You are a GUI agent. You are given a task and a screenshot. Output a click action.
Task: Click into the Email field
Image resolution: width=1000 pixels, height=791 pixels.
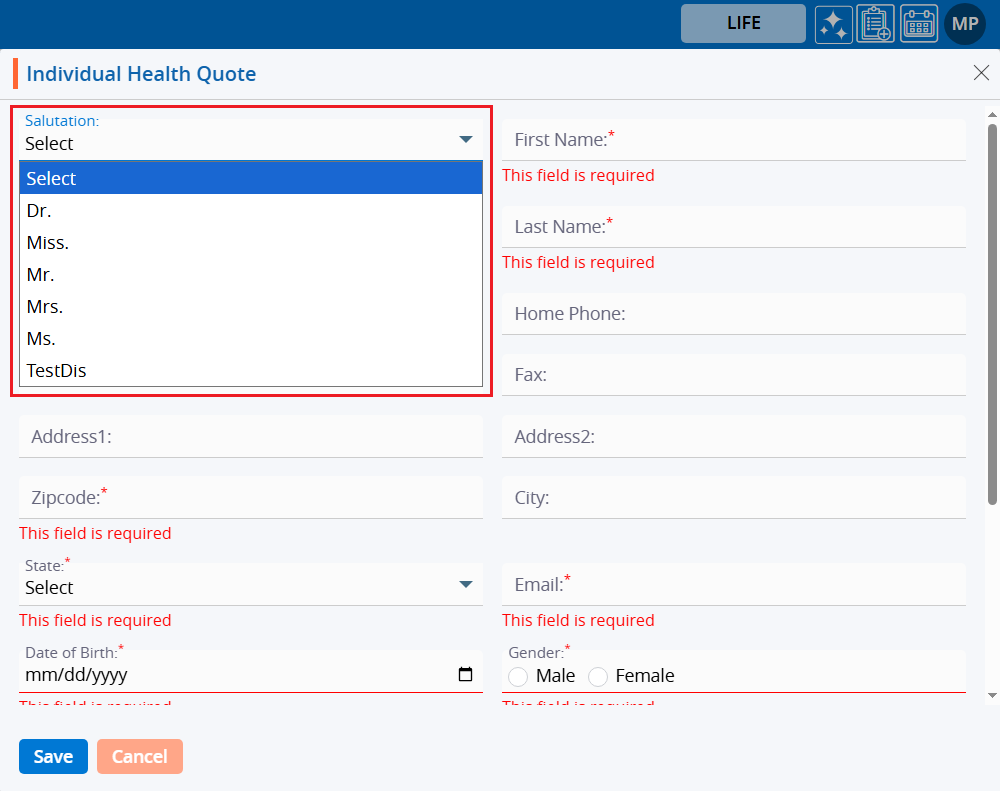pos(733,585)
